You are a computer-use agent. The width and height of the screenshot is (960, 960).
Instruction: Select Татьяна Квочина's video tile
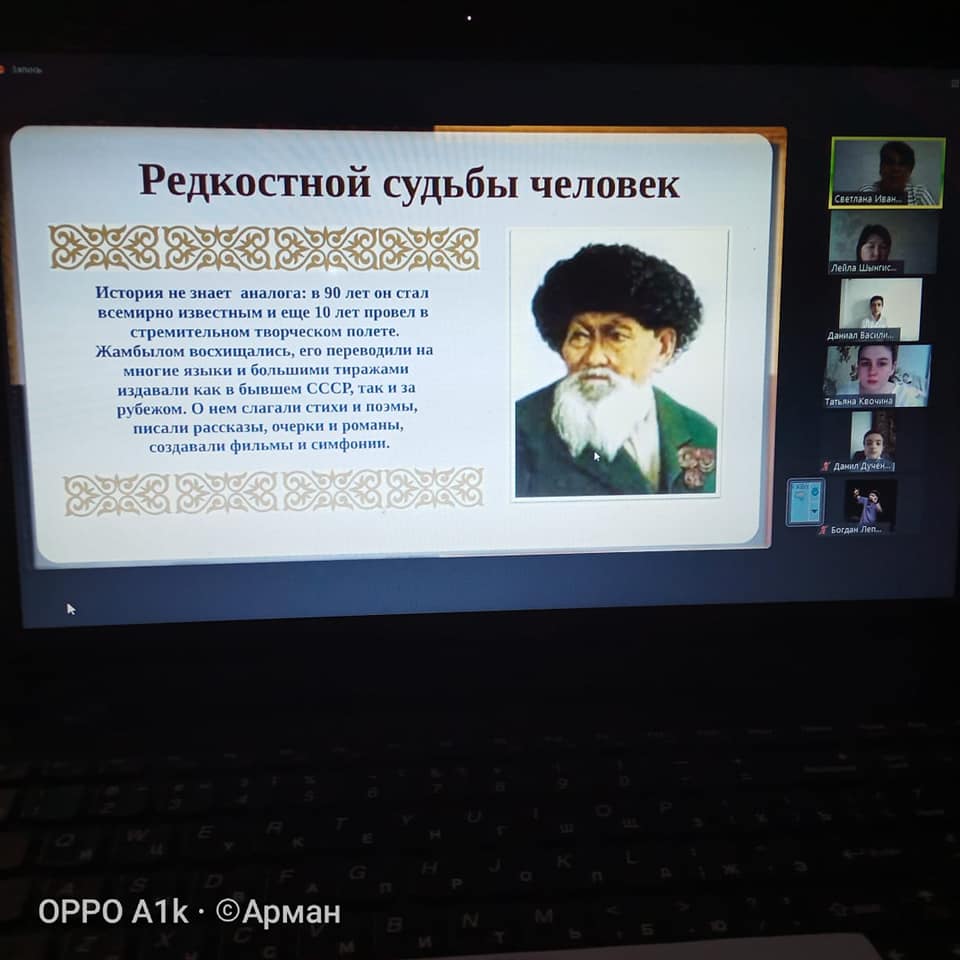coord(877,374)
